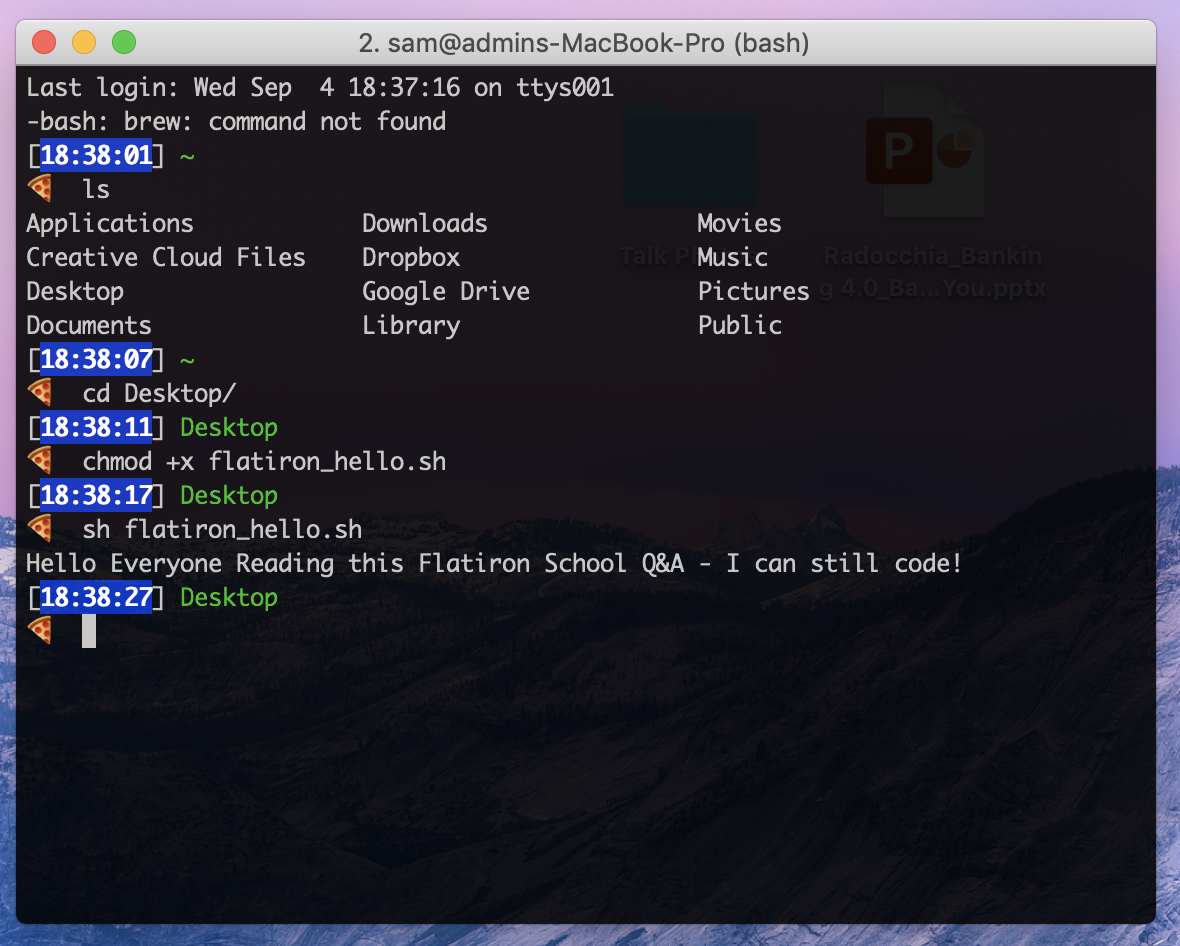
Task: Click the terminal window title text
Action: [584, 43]
